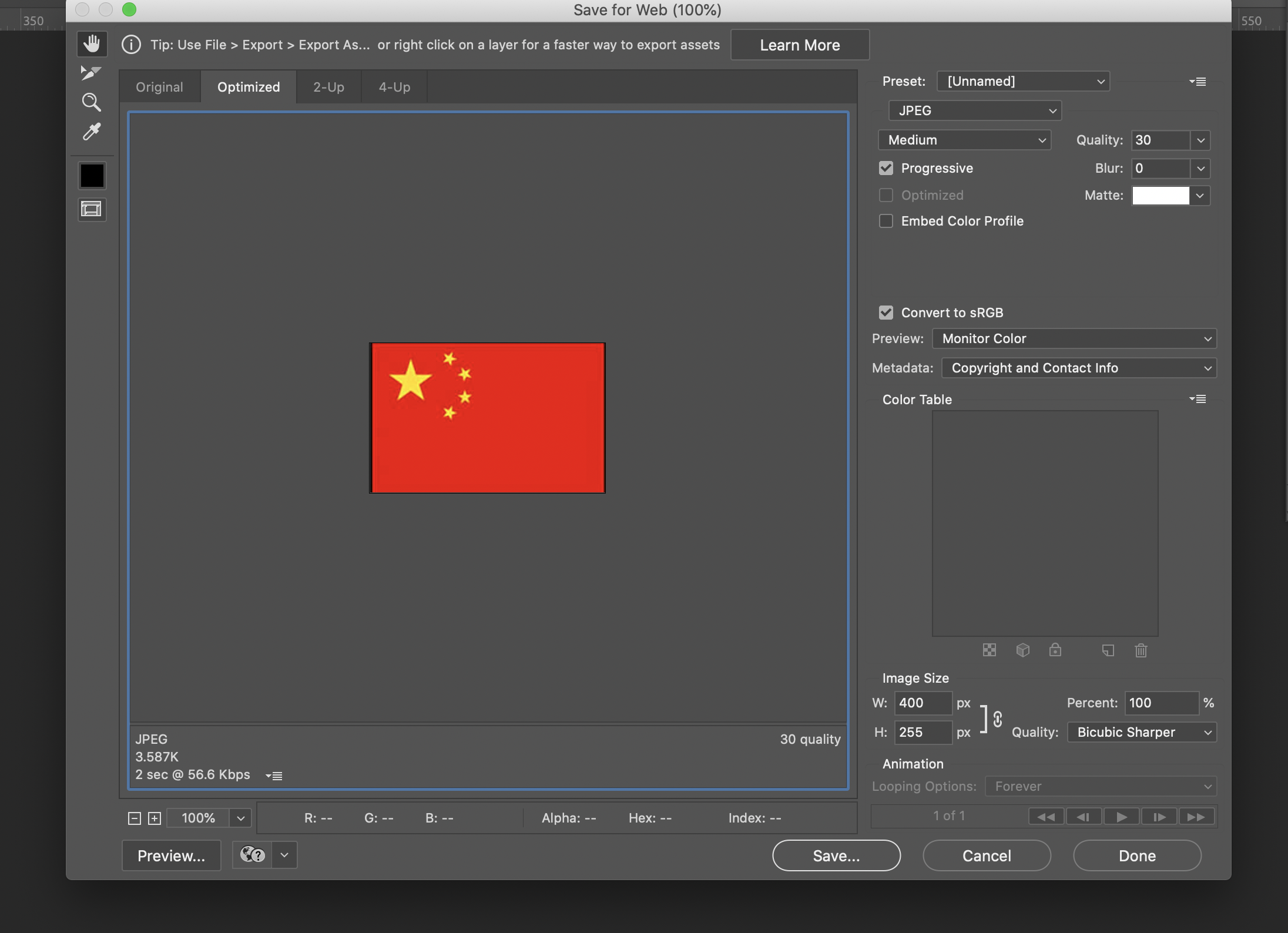This screenshot has height=933, width=1288.
Task: Open the Matte color dropdown arrow
Action: click(x=1200, y=196)
